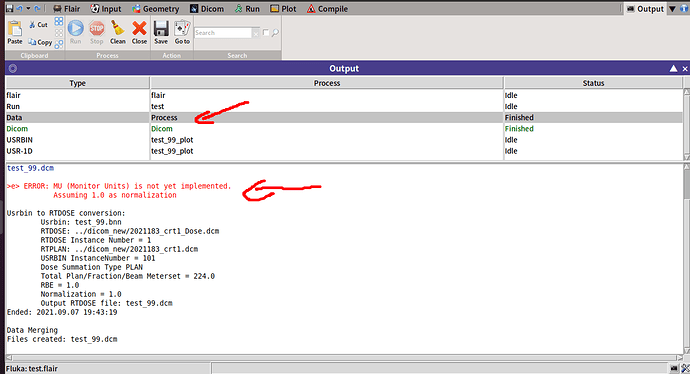Open the Compile tab
The height and width of the screenshot is (374, 690).
click(327, 9)
